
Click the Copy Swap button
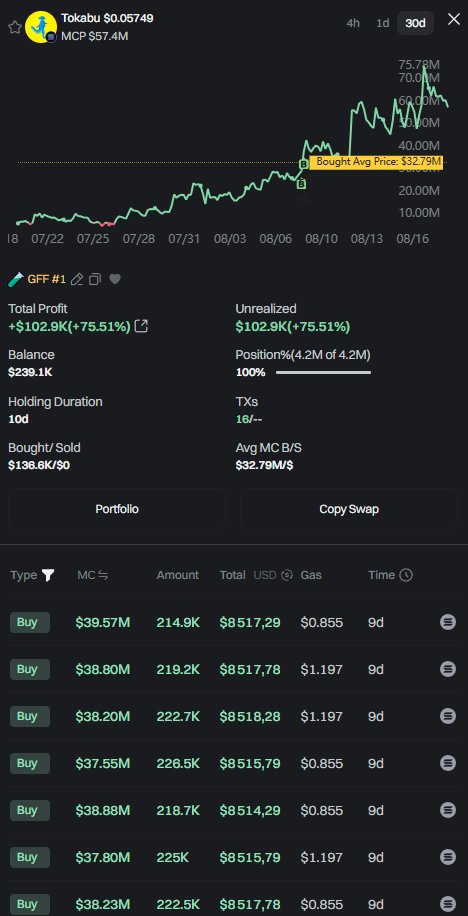pos(349,509)
